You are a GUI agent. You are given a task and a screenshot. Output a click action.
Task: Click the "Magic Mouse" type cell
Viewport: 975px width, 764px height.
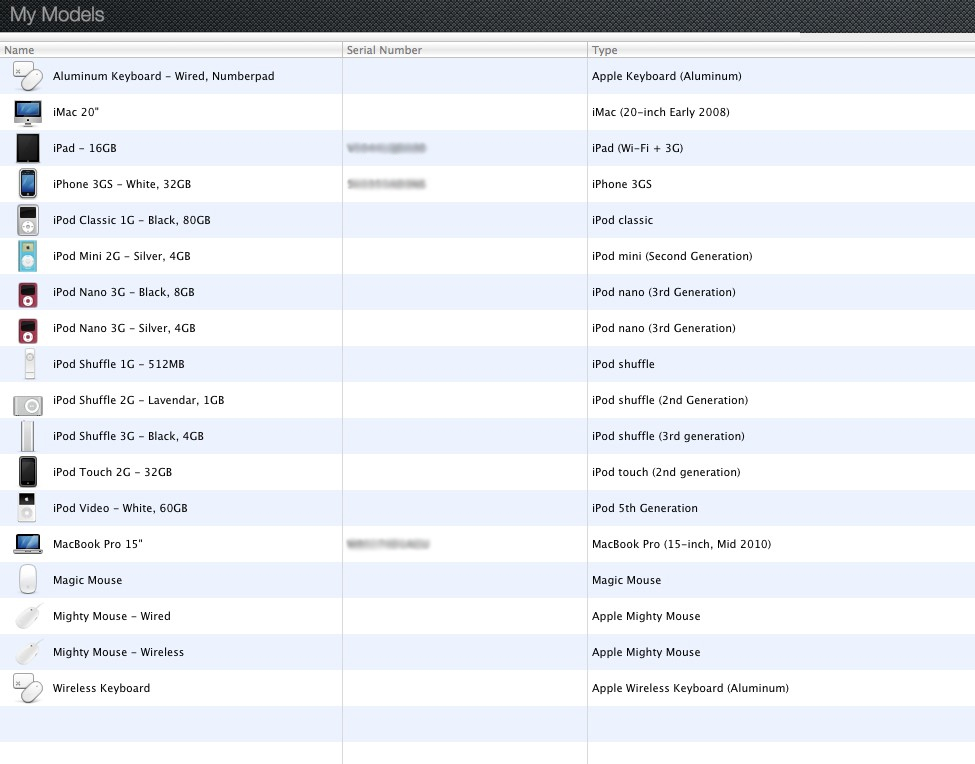(x=626, y=580)
